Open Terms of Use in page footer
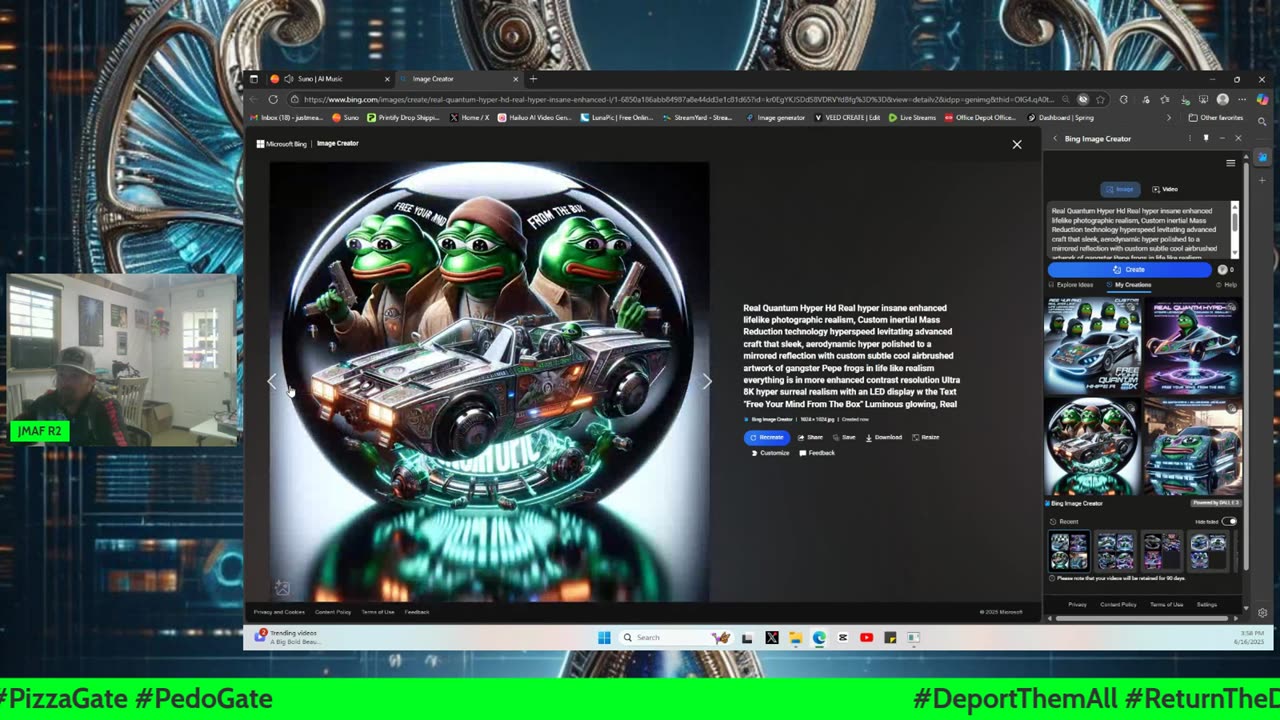This screenshot has height=720, width=1280. [x=377, y=612]
